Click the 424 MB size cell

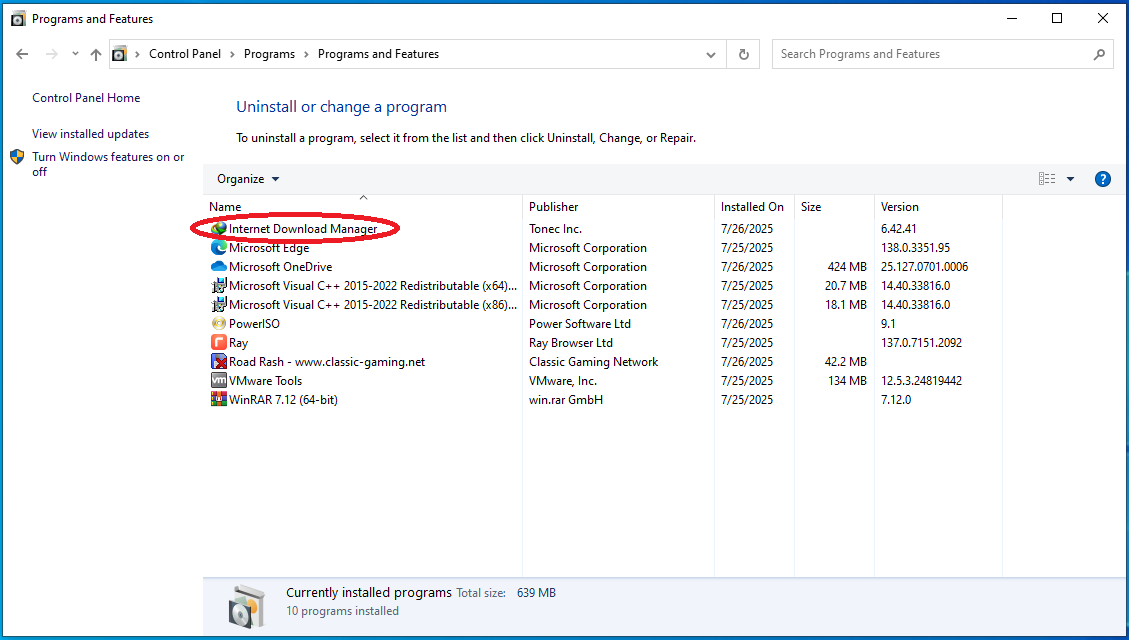tap(847, 266)
